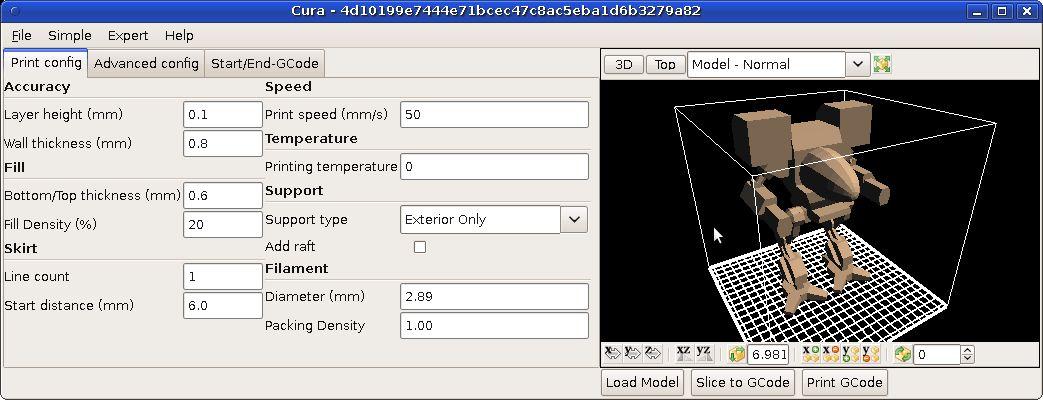Decrease the rotation value with down arrow
The height and width of the screenshot is (400, 1043).
[x=968, y=359]
